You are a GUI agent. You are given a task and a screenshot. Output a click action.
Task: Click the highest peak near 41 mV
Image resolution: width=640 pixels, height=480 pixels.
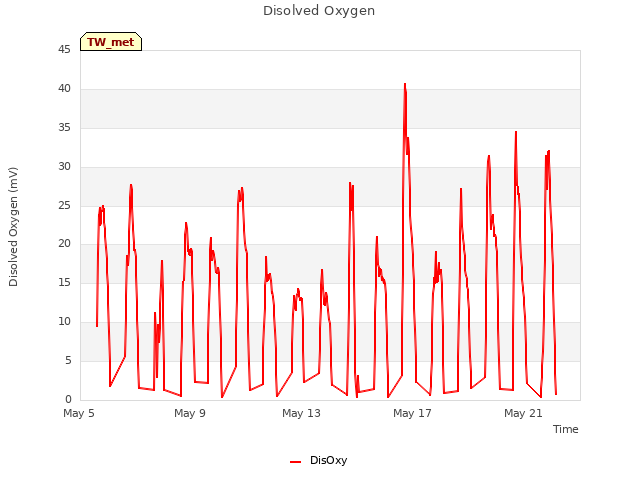405,84
